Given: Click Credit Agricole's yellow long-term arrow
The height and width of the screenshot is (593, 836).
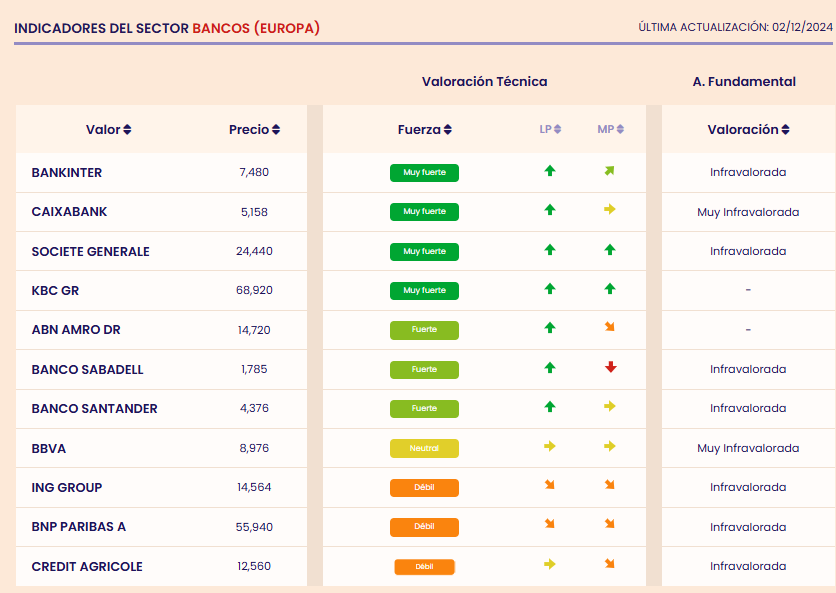Looking at the screenshot, I should click(x=549, y=565).
